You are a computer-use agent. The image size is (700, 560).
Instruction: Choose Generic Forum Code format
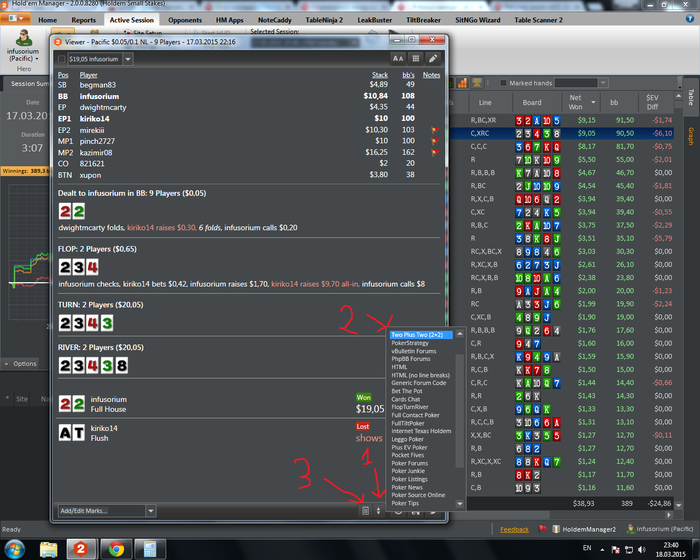tap(418, 383)
